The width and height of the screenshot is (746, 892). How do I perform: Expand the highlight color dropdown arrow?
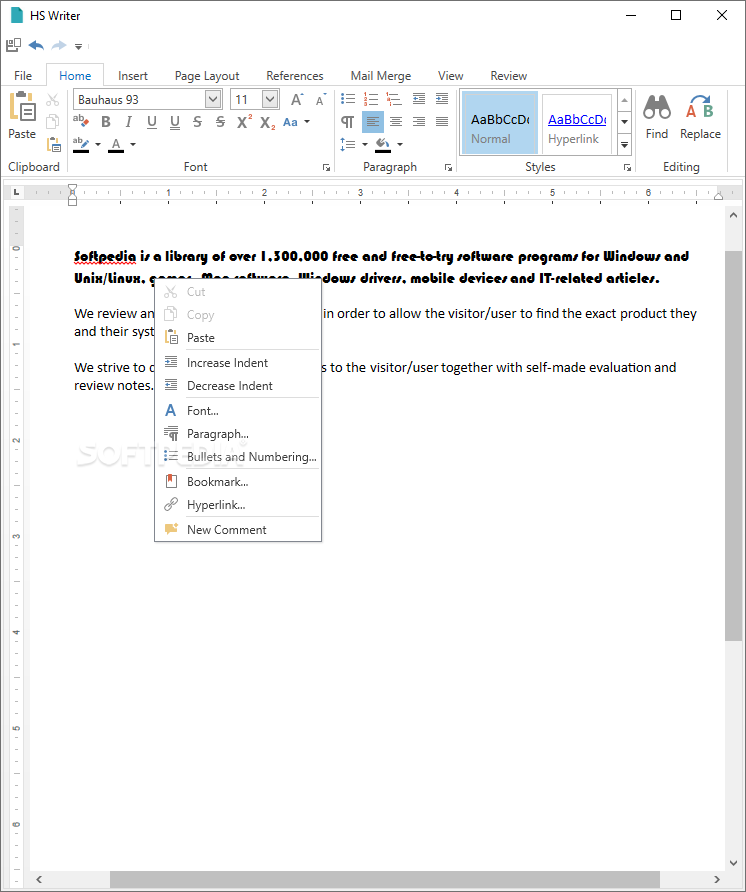point(98,144)
